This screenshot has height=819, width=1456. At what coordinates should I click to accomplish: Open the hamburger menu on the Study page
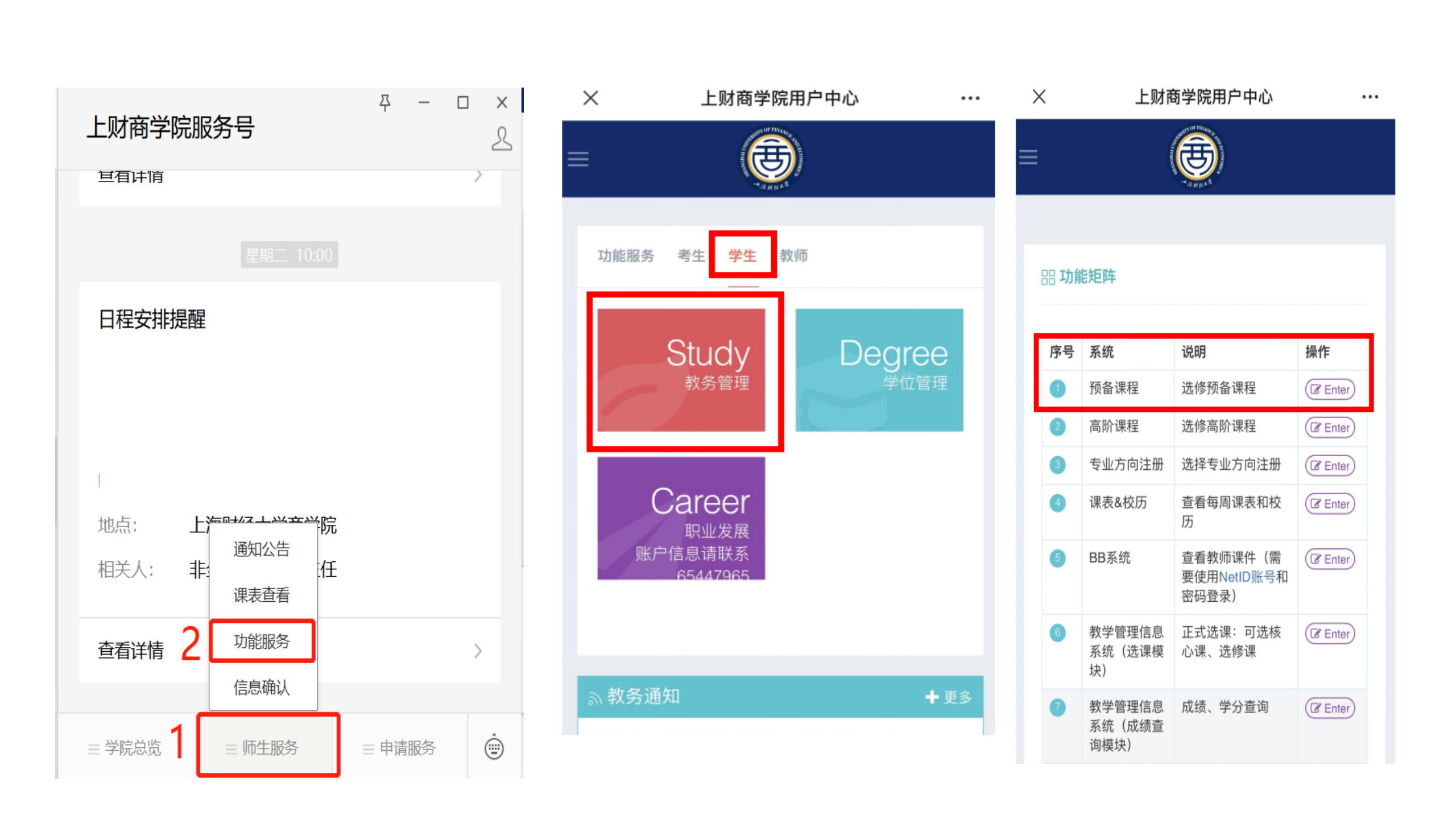(577, 160)
